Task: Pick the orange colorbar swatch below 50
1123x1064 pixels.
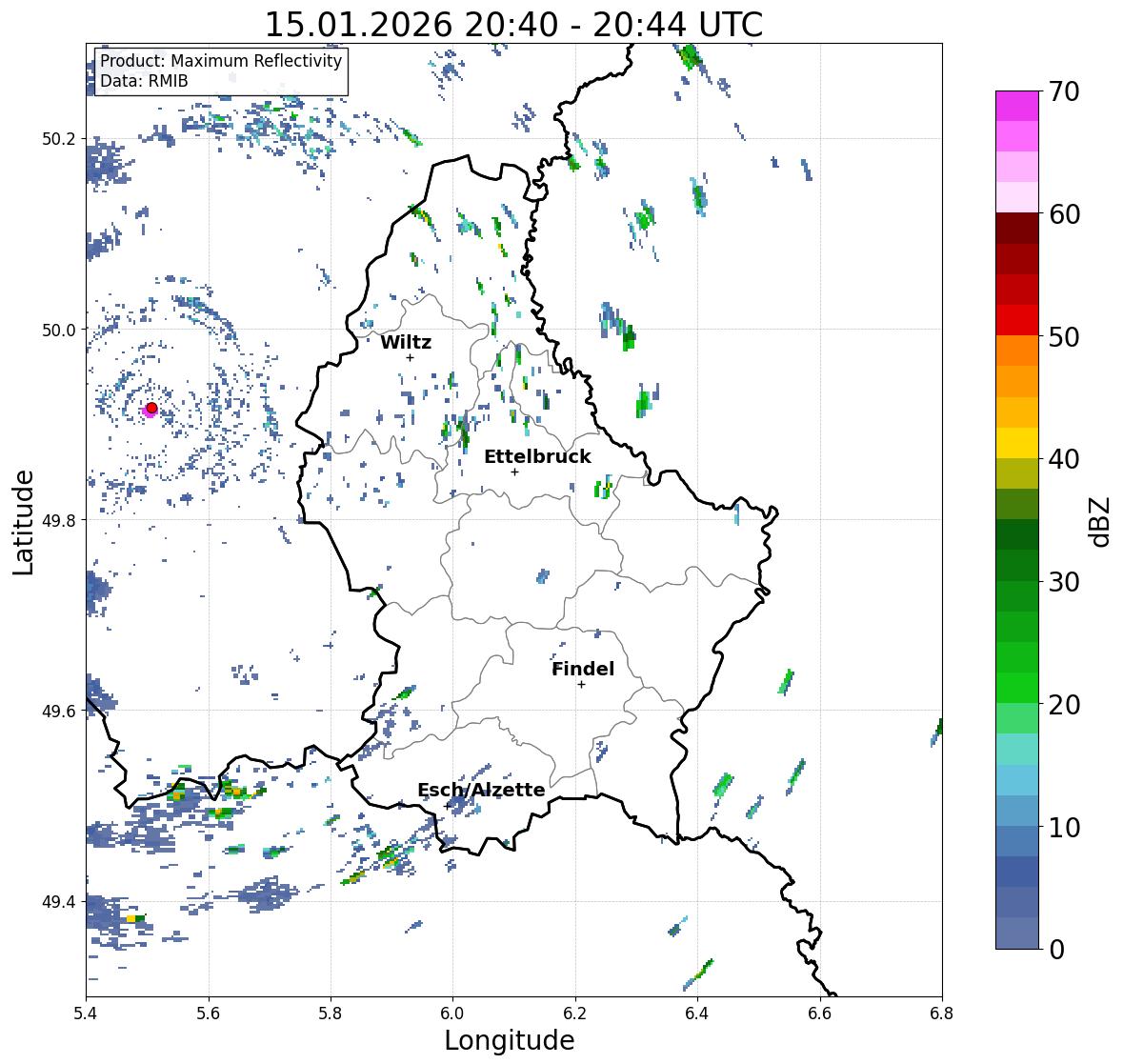Action: tap(1017, 351)
